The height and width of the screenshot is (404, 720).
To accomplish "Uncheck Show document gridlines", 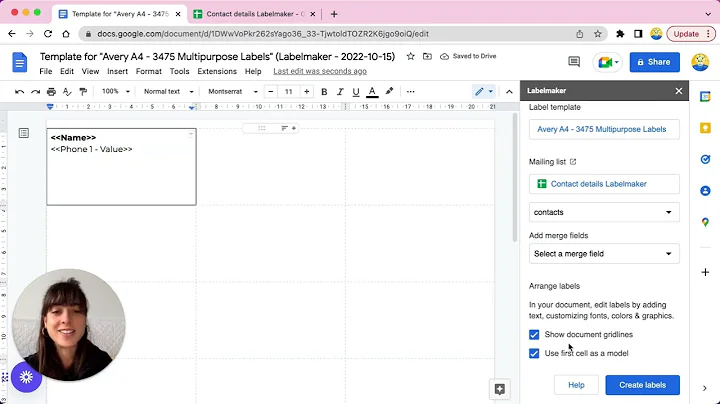I will click(534, 335).
